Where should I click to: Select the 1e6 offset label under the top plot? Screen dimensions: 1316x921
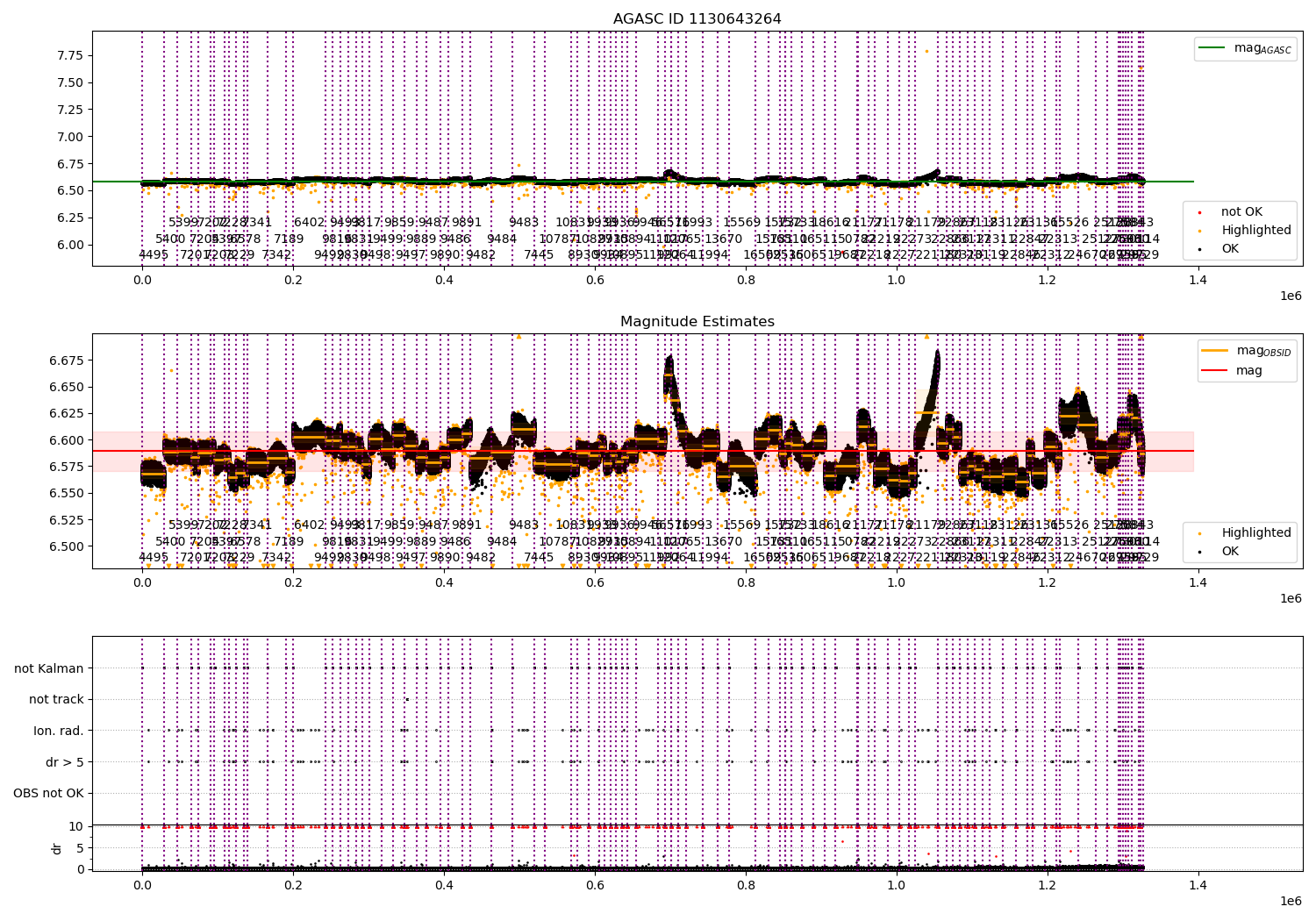(x=1291, y=296)
